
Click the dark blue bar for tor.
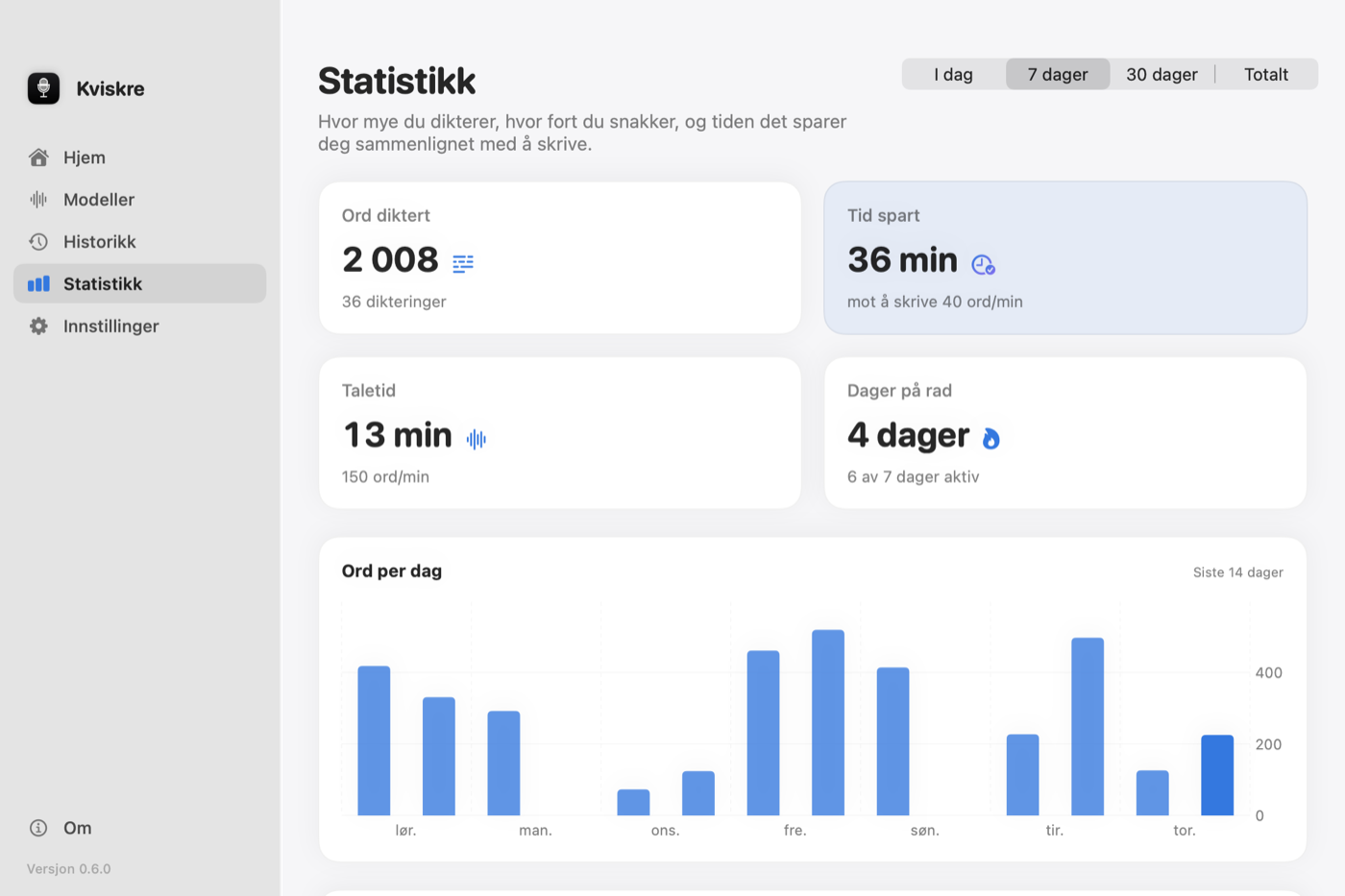[x=1217, y=775]
